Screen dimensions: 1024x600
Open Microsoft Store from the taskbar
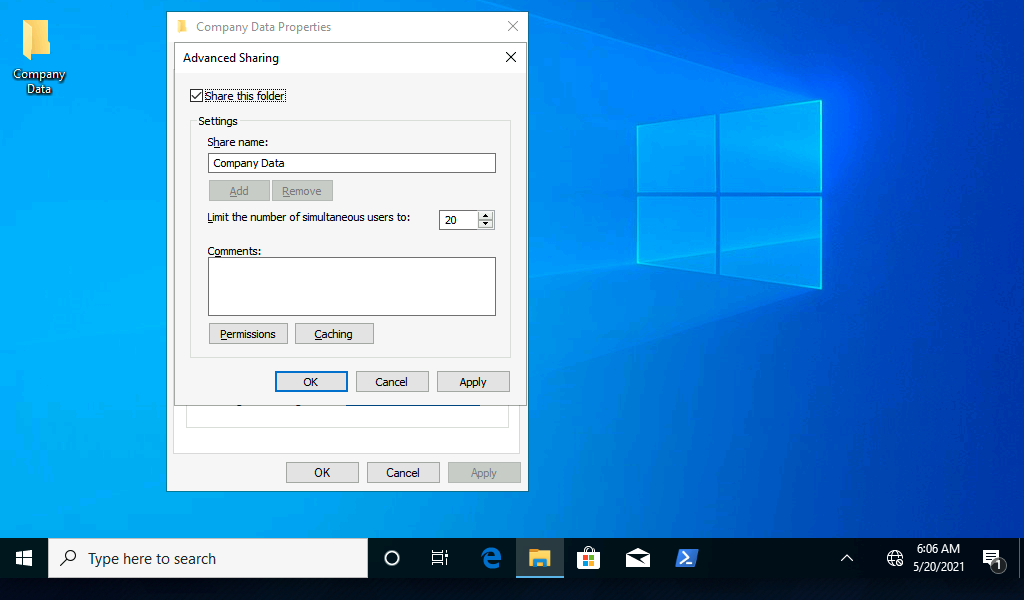click(588, 558)
